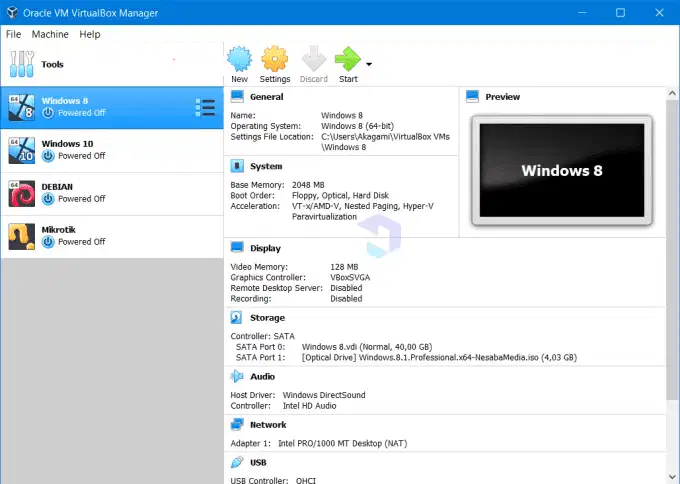Click Video Memory value 128 MB

pyautogui.click(x=344, y=267)
